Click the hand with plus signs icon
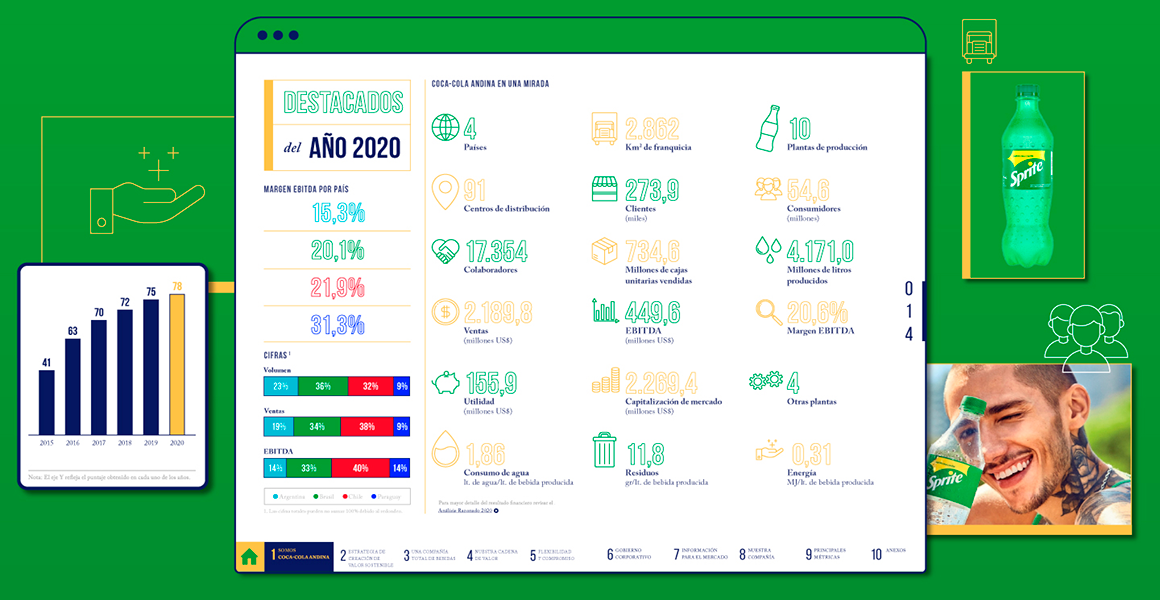This screenshot has height=600, width=1160. pyautogui.click(x=146, y=191)
